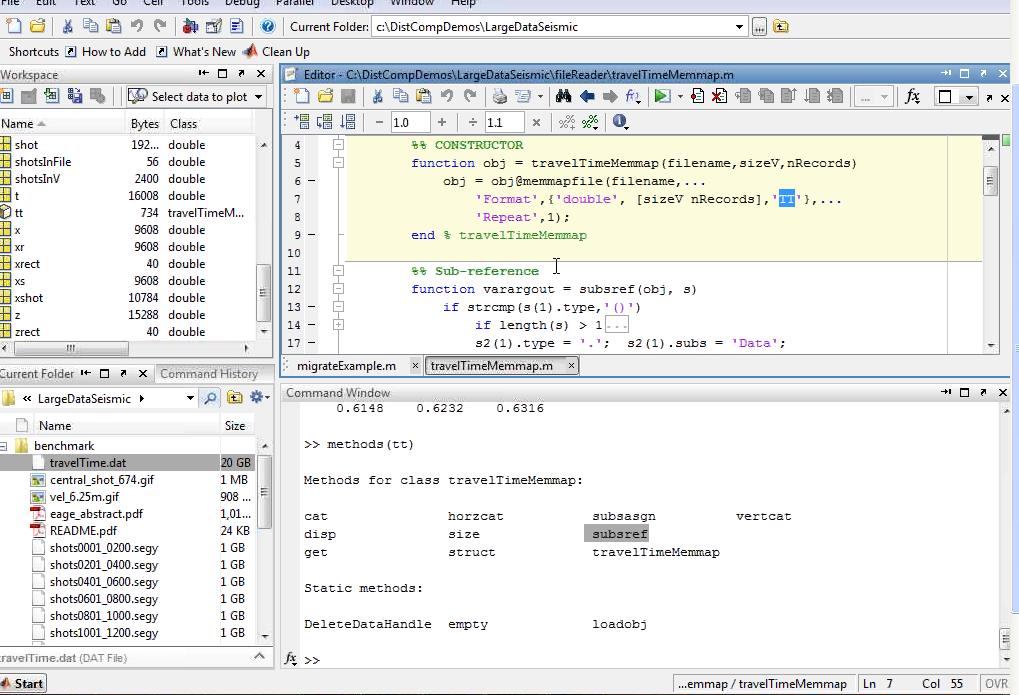Show cell mode info icon
The image size is (1019, 695).
[x=619, y=122]
